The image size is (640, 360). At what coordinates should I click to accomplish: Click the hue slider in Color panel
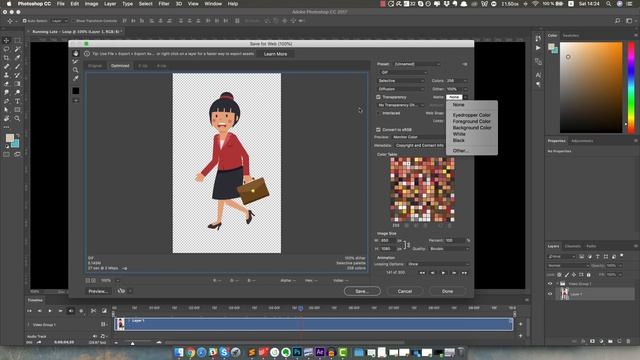click(631, 87)
